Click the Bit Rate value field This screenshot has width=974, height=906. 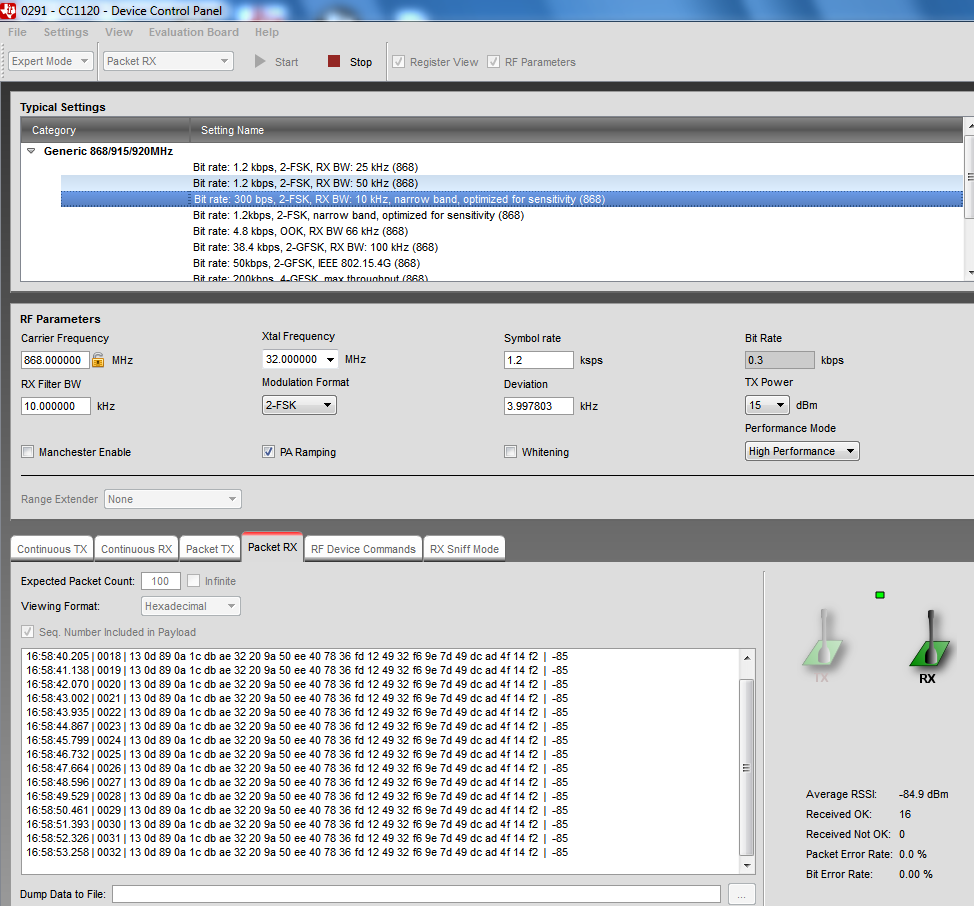(x=780, y=360)
